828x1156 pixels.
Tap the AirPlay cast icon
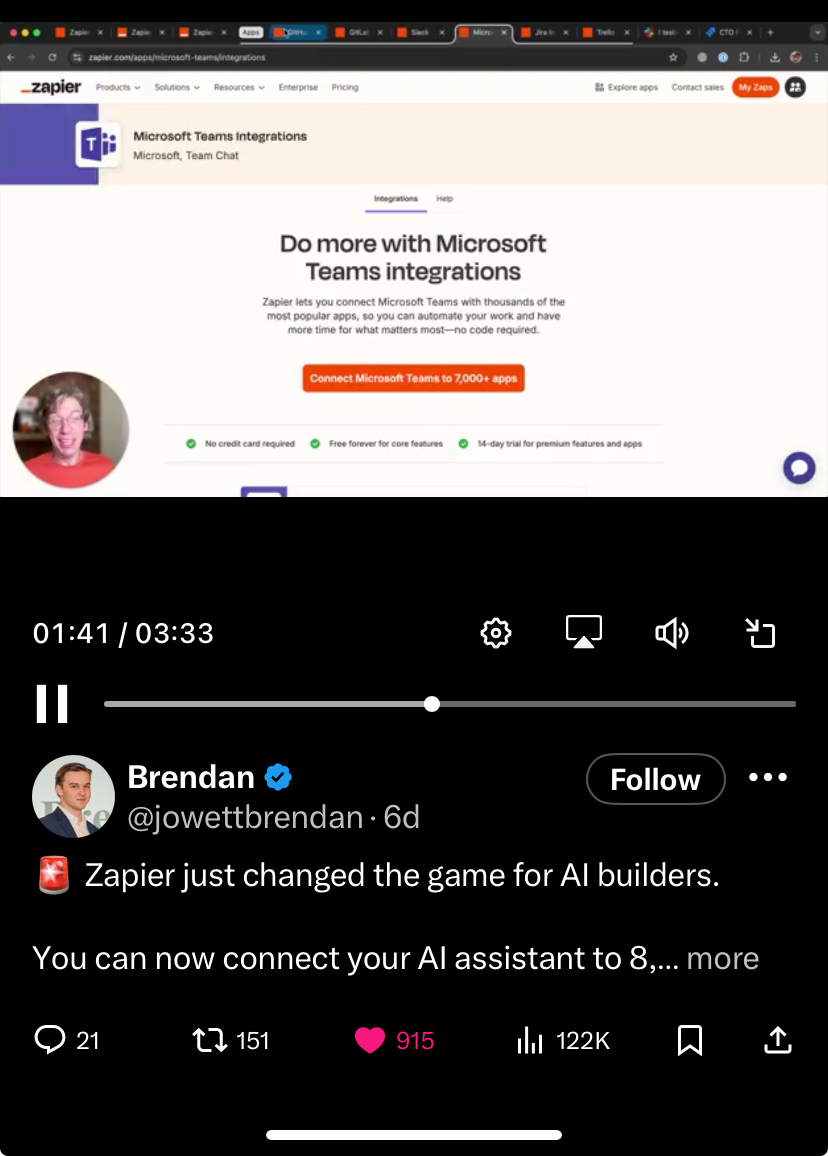point(584,632)
